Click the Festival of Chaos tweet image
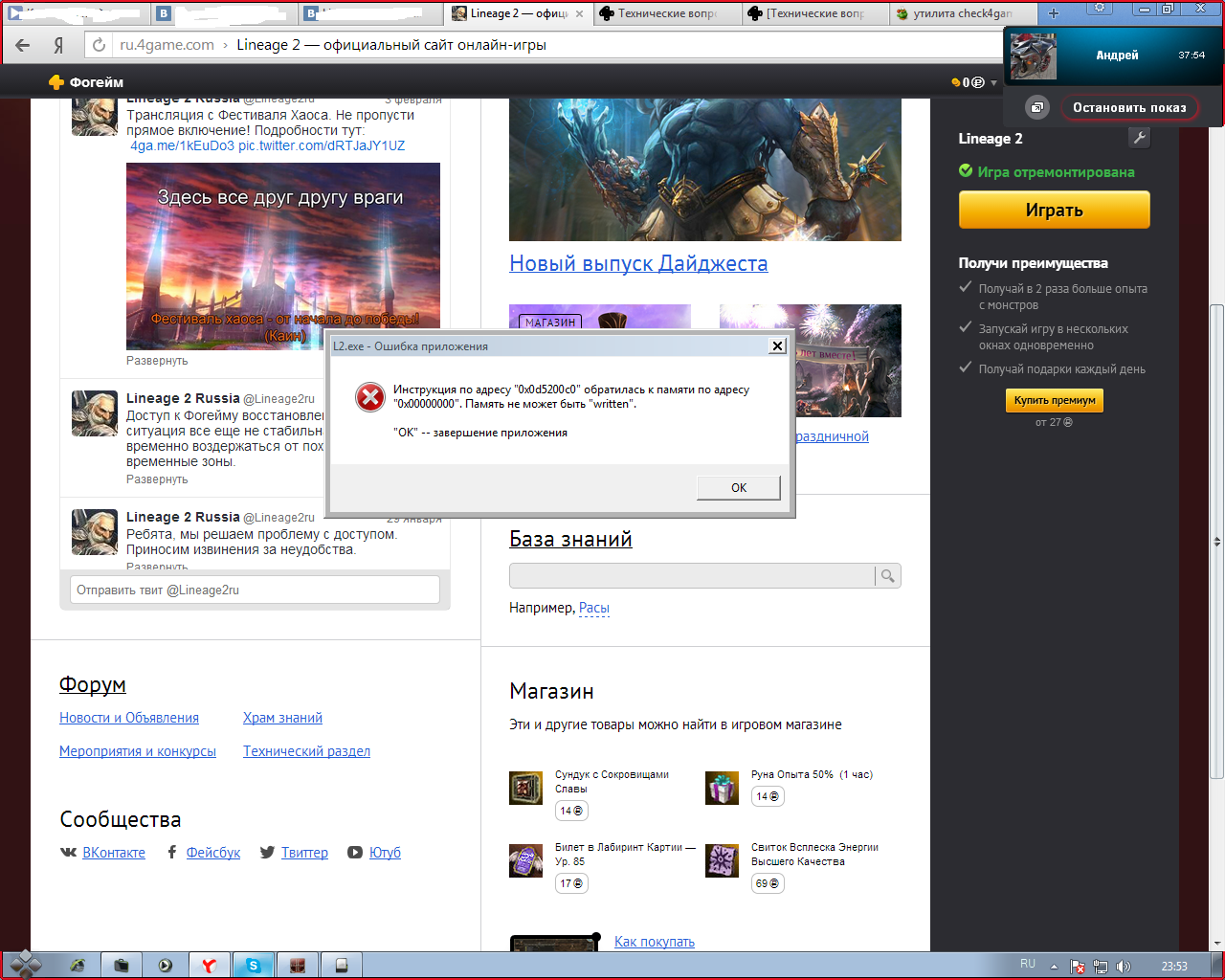 [x=283, y=256]
